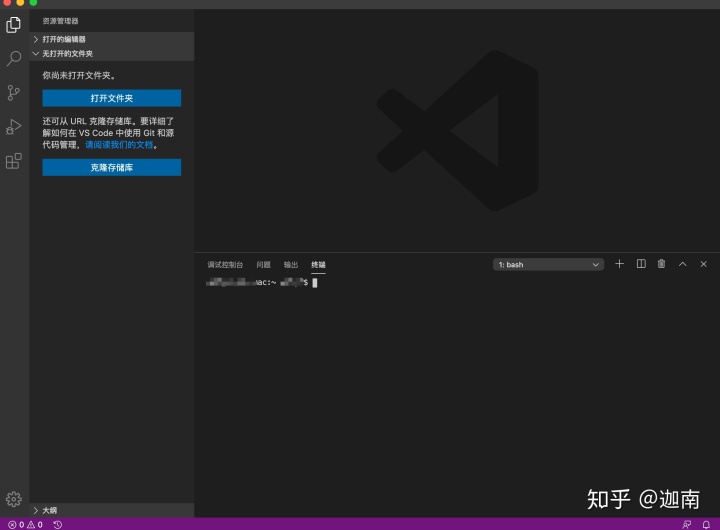The width and height of the screenshot is (720, 530).
Task: Close the terminal panel
Action: (x=703, y=264)
